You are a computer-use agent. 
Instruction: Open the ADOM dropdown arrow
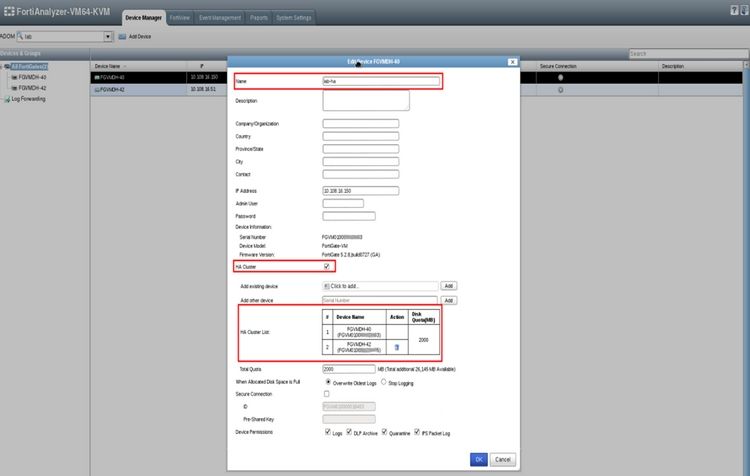coord(108,36)
